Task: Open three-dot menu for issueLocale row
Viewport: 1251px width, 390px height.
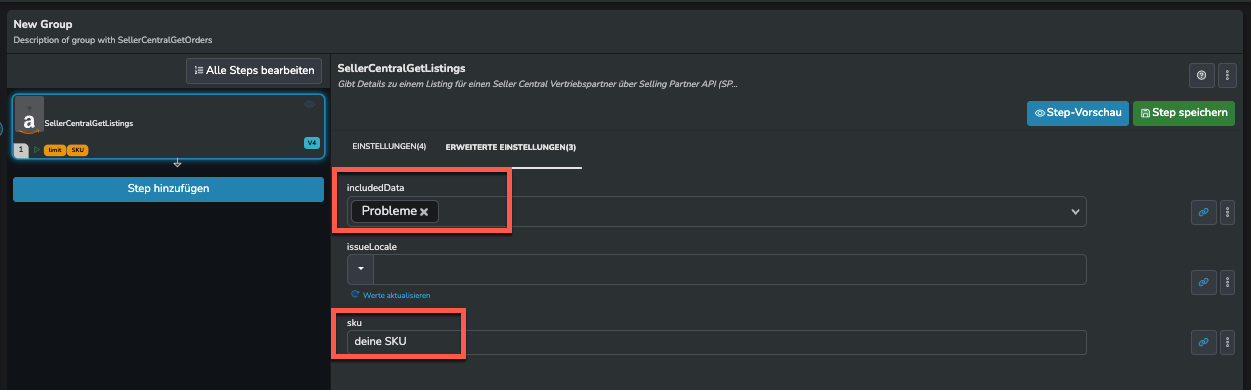Action: click(1228, 282)
